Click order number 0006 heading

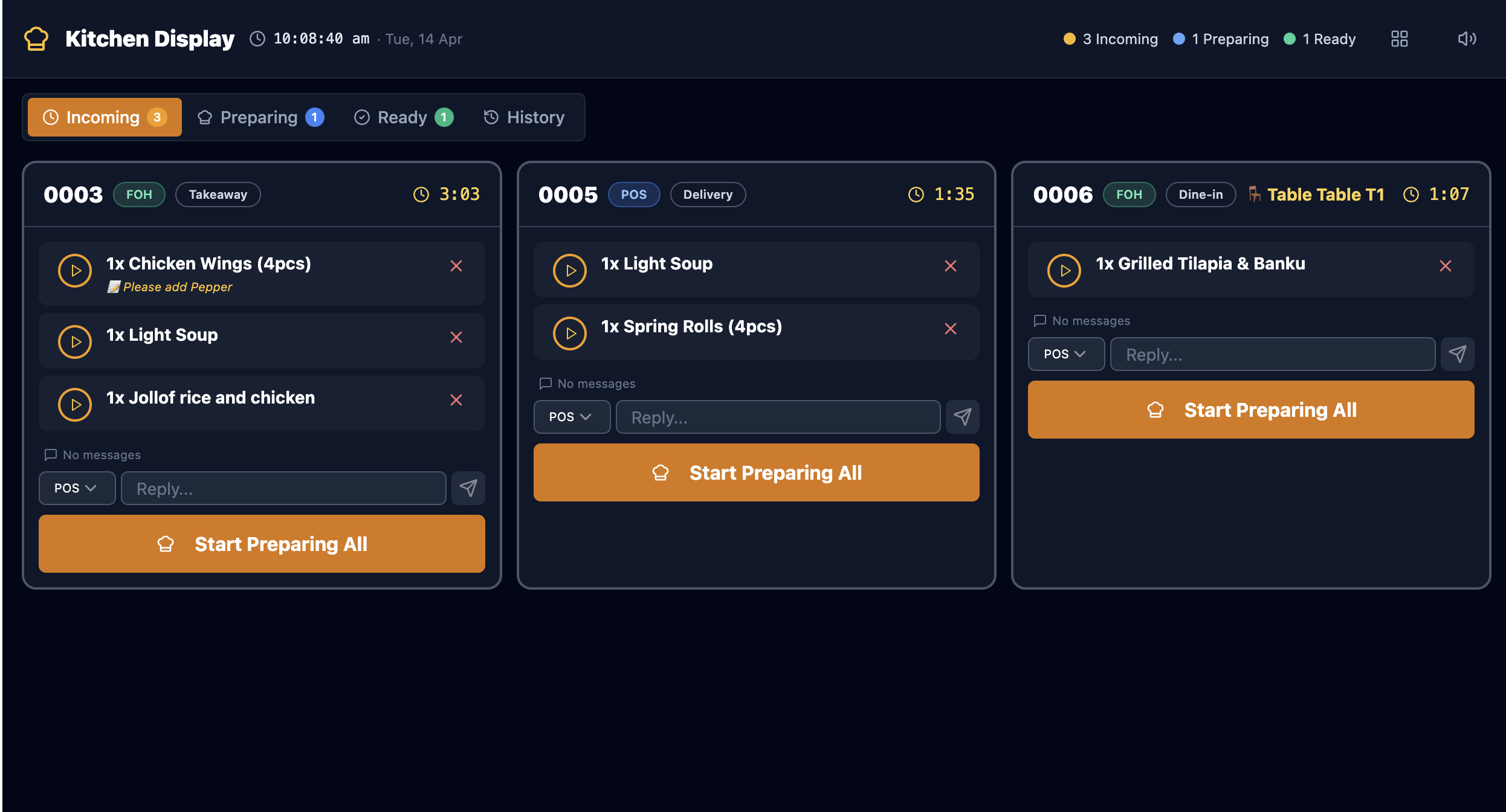click(1063, 195)
